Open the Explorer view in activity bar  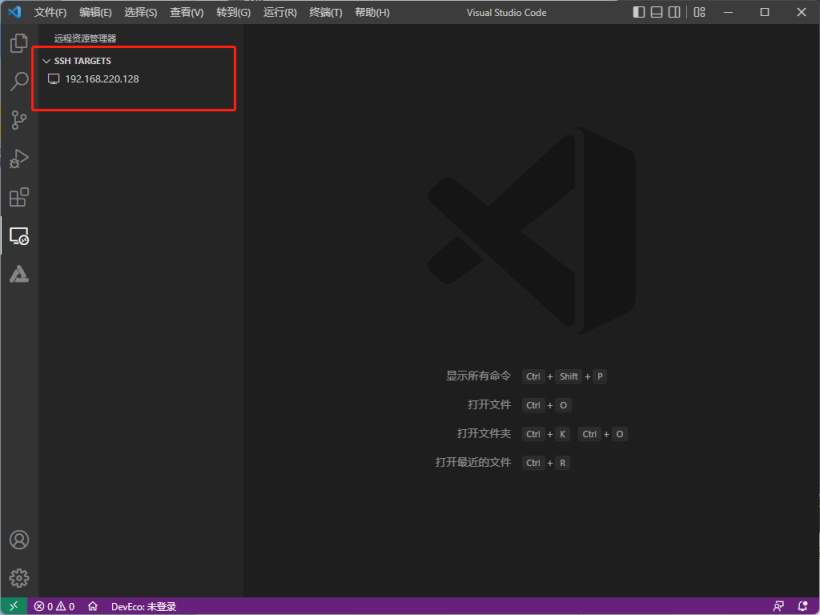click(19, 43)
